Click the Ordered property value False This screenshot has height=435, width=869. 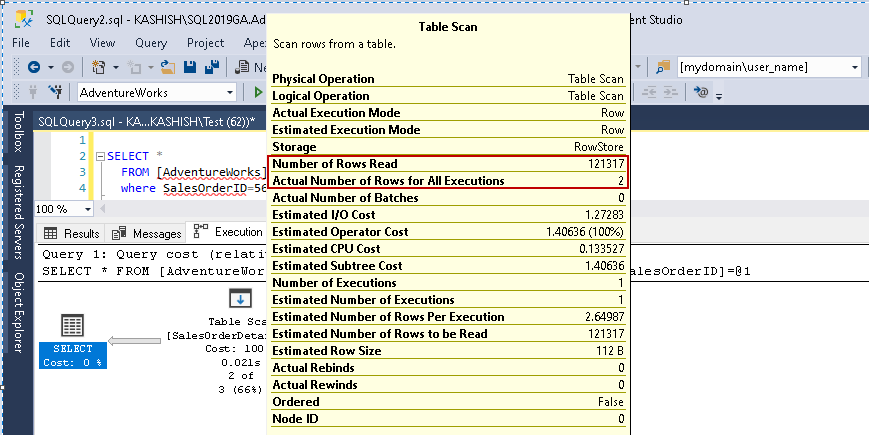pyautogui.click(x=610, y=402)
